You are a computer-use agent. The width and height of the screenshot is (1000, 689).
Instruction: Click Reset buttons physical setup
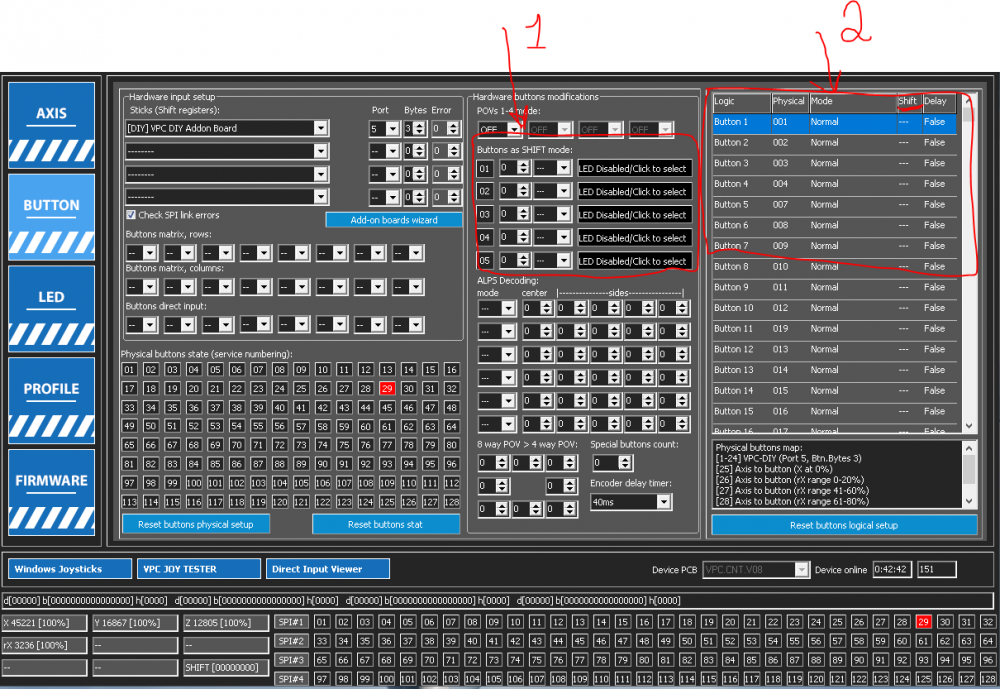pyautogui.click(x=196, y=524)
